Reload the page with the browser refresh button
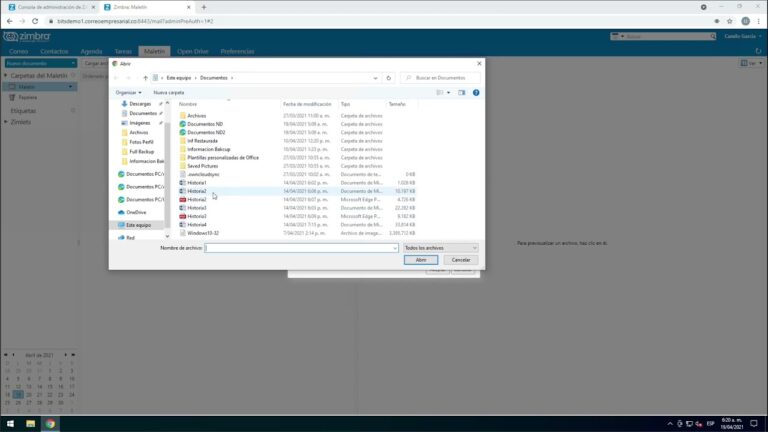This screenshot has width=768, height=432. click(35, 21)
